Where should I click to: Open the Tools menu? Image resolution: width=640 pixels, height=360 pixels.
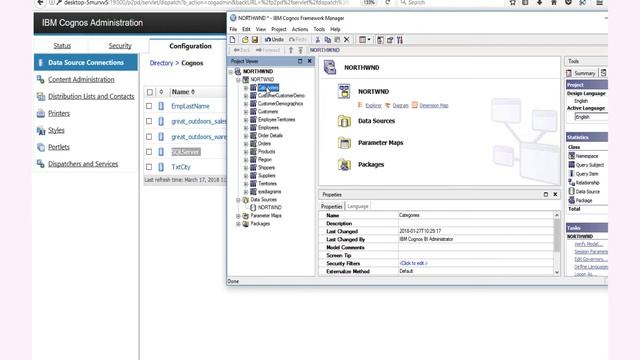319,29
